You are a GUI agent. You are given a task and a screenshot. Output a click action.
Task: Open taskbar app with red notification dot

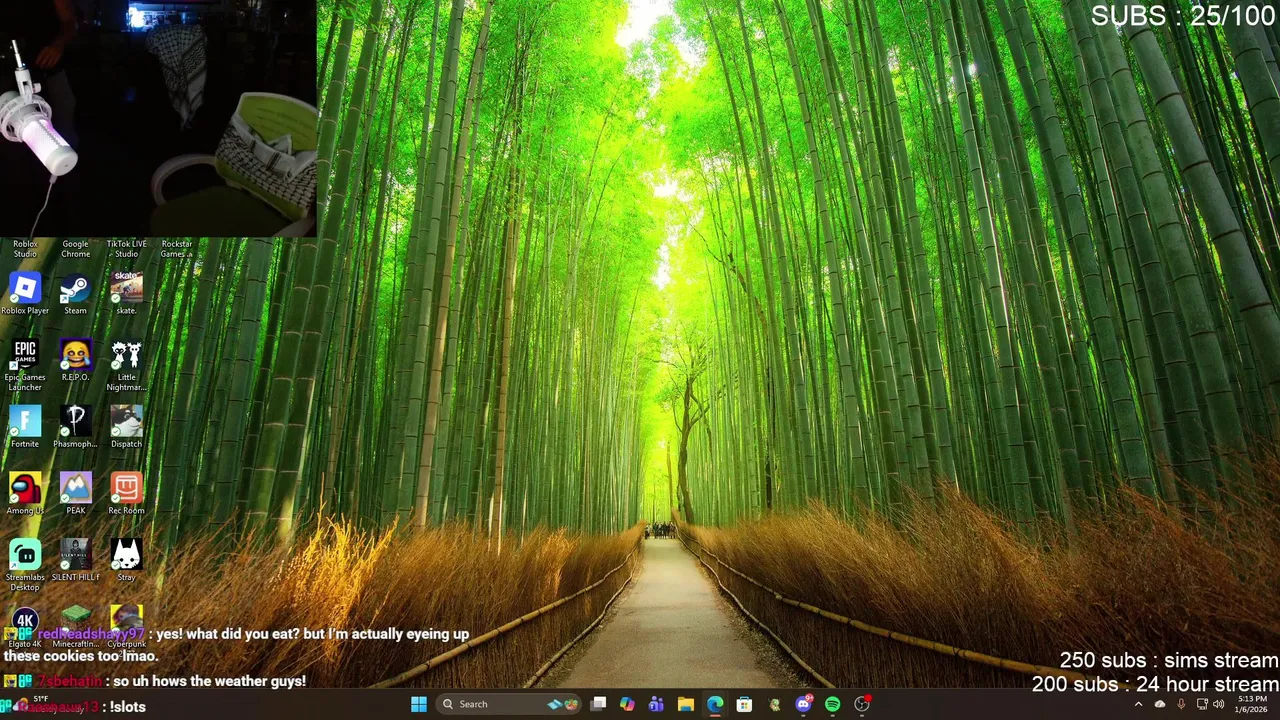(x=862, y=704)
